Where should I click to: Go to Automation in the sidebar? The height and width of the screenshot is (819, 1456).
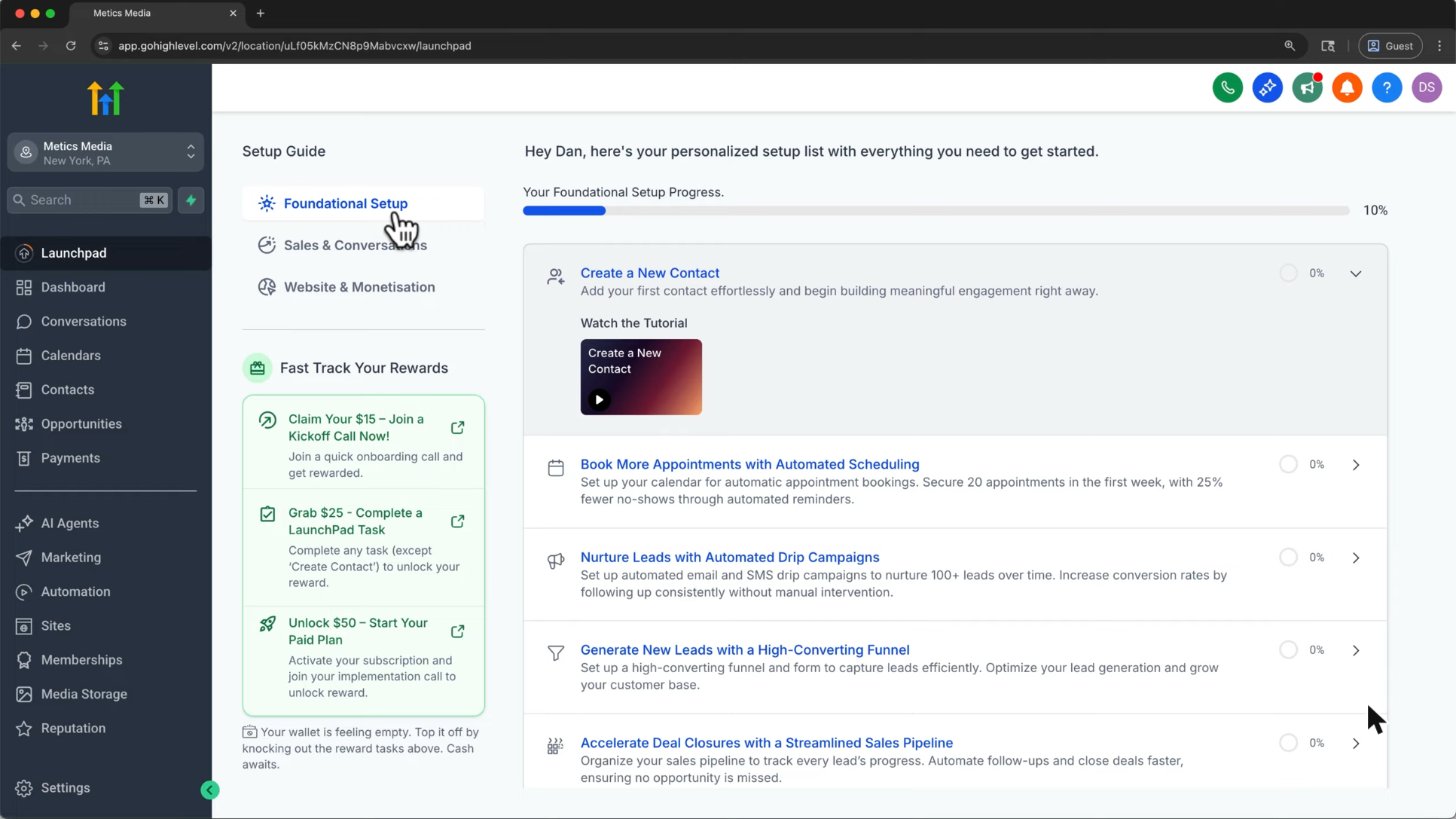(105, 591)
